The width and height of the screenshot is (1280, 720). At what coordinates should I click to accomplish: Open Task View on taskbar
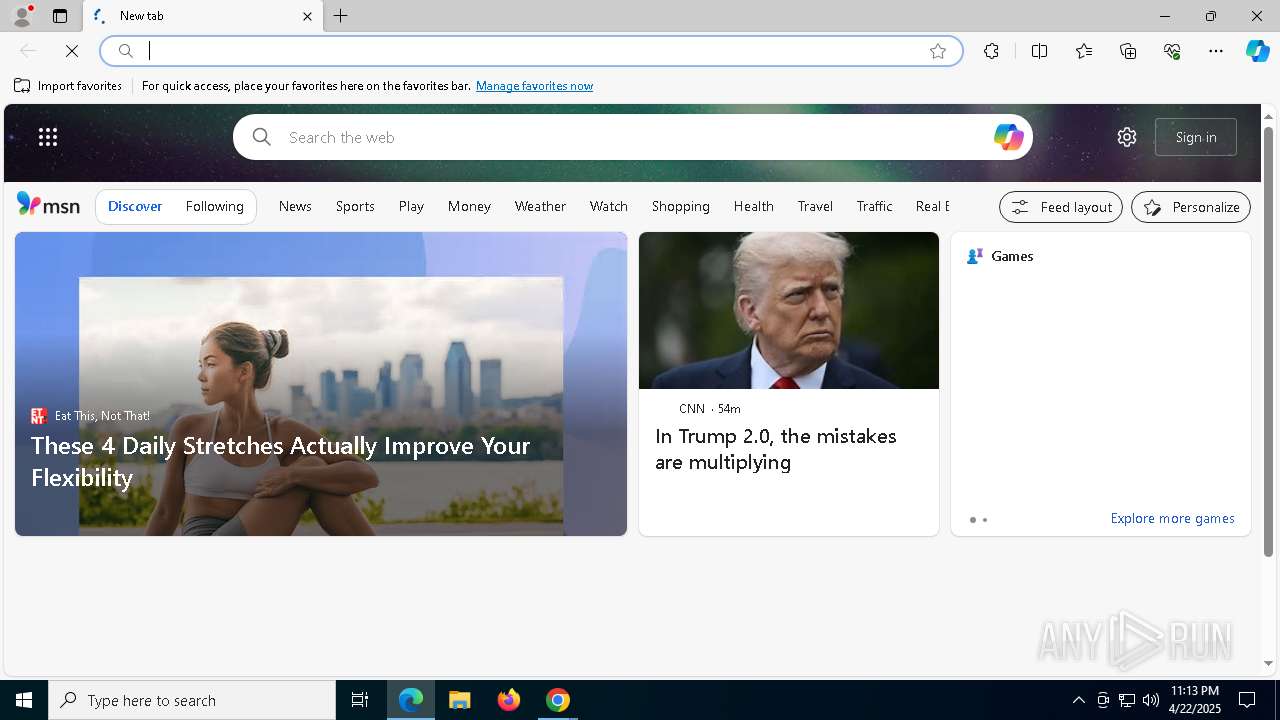[360, 700]
